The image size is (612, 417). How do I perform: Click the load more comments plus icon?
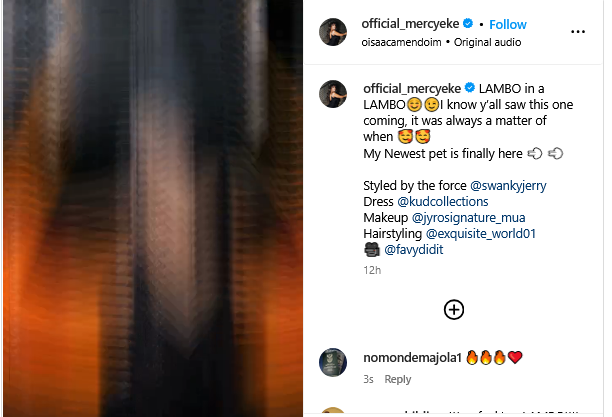click(x=454, y=309)
